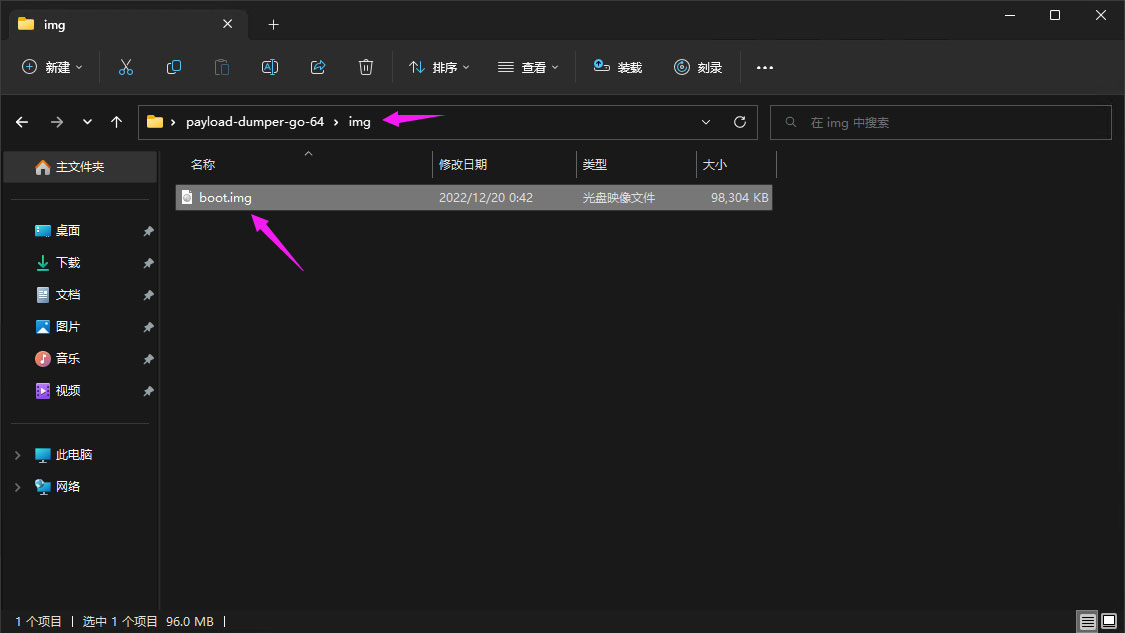Minimize the File Explorer window
Viewport: 1125px width, 633px height.
point(1009,15)
